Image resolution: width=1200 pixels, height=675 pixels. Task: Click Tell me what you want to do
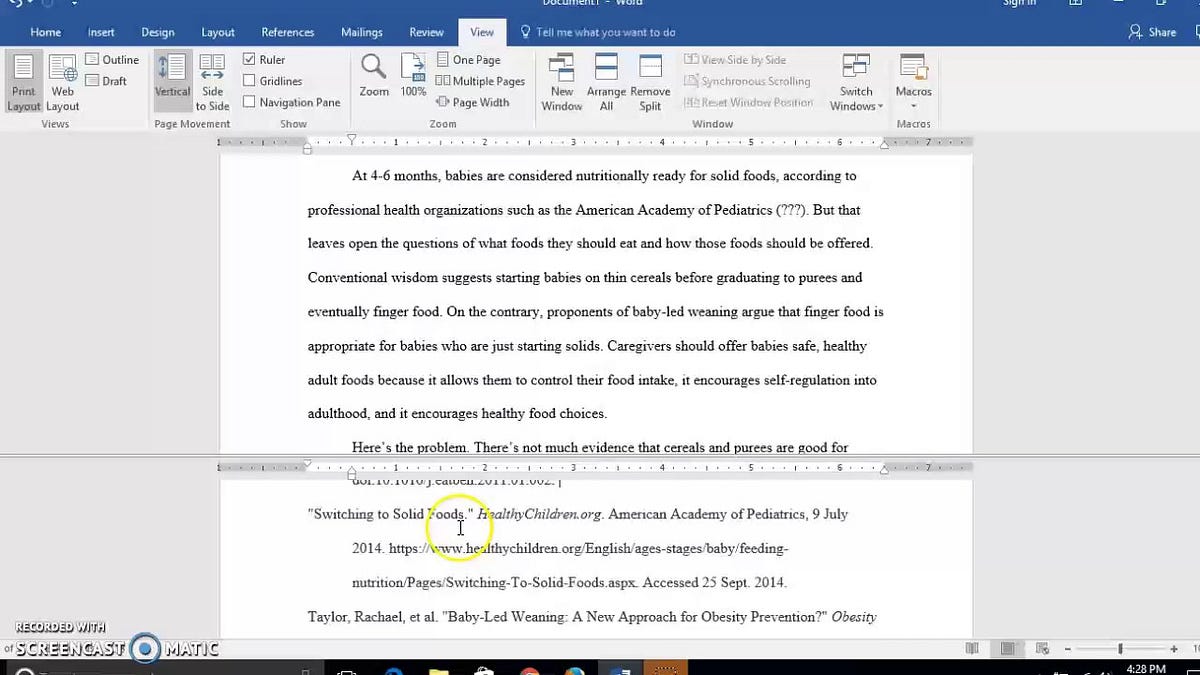coord(597,31)
